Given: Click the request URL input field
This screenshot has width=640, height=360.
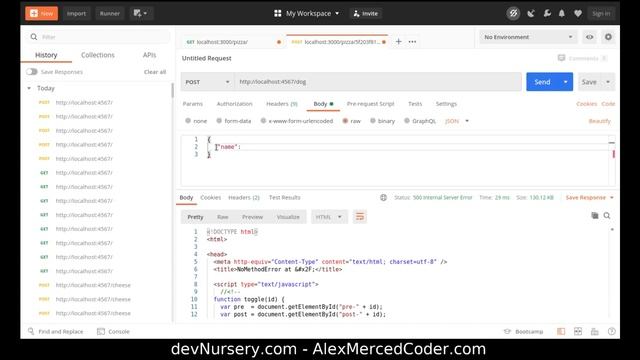Looking at the screenshot, I should [x=378, y=82].
